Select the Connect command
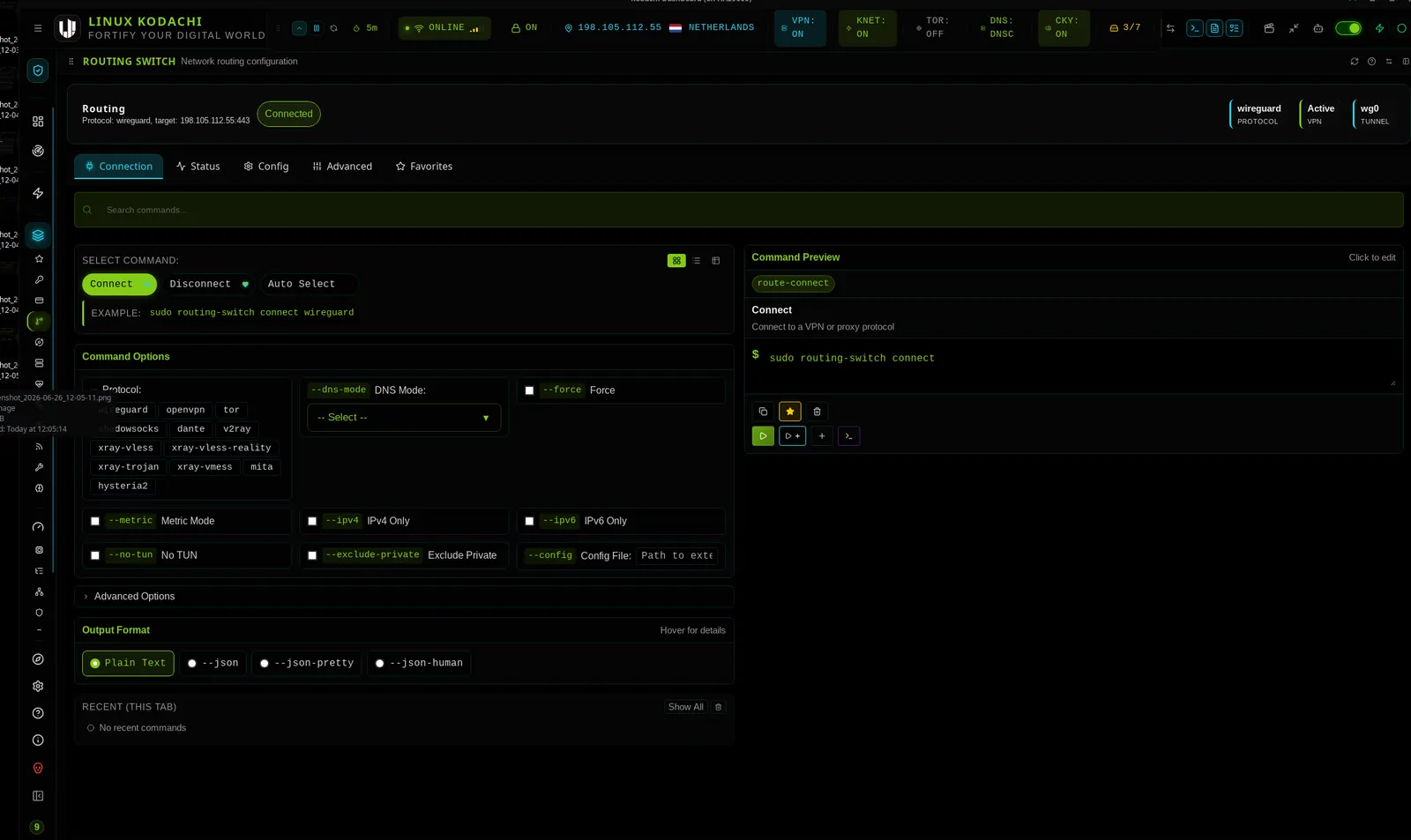The width and height of the screenshot is (1411, 840). coord(119,284)
